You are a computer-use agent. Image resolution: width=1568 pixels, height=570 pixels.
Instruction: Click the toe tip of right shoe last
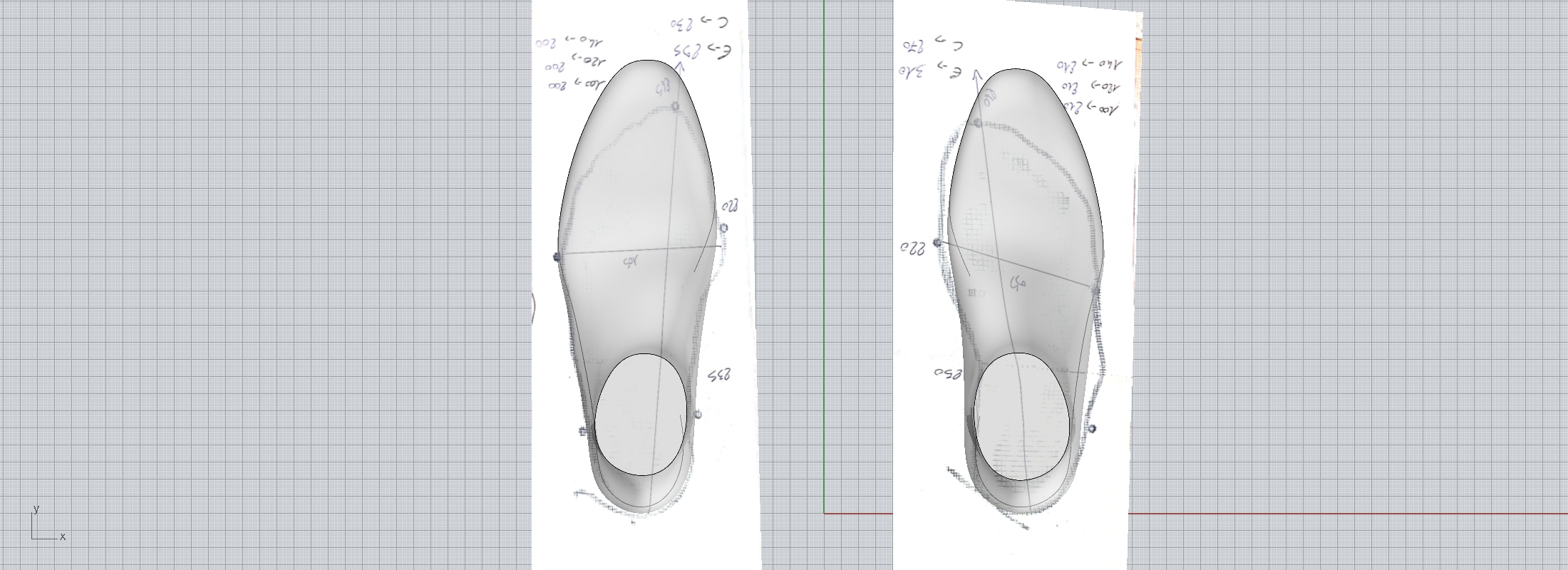(1014, 70)
